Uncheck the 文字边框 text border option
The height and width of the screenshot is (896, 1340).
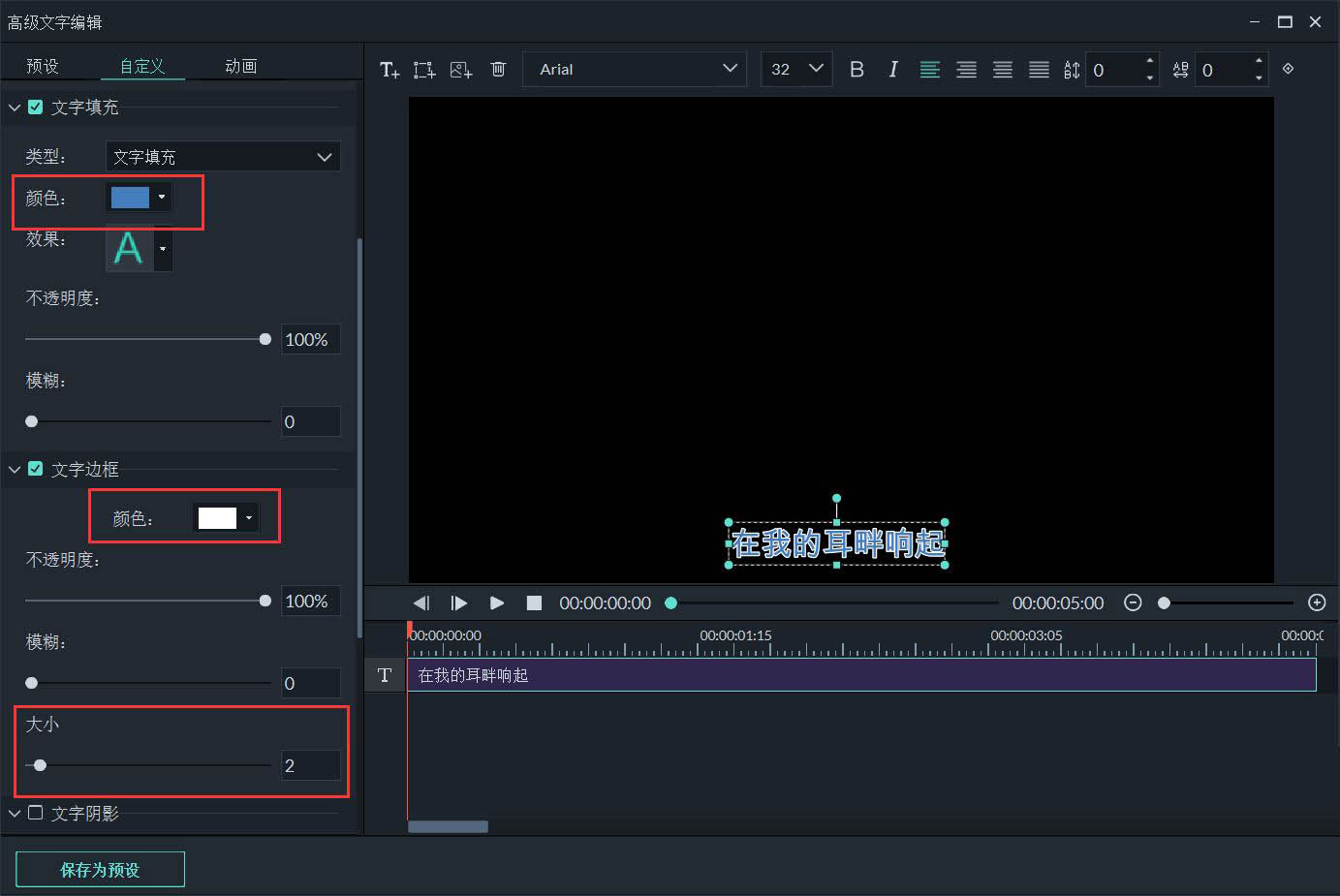click(x=36, y=469)
